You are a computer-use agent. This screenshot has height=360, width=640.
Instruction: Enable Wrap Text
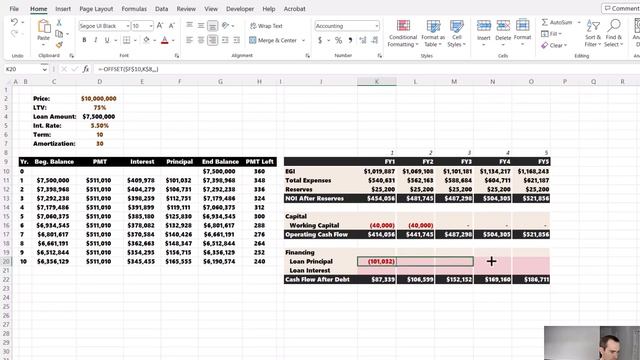coord(266,26)
